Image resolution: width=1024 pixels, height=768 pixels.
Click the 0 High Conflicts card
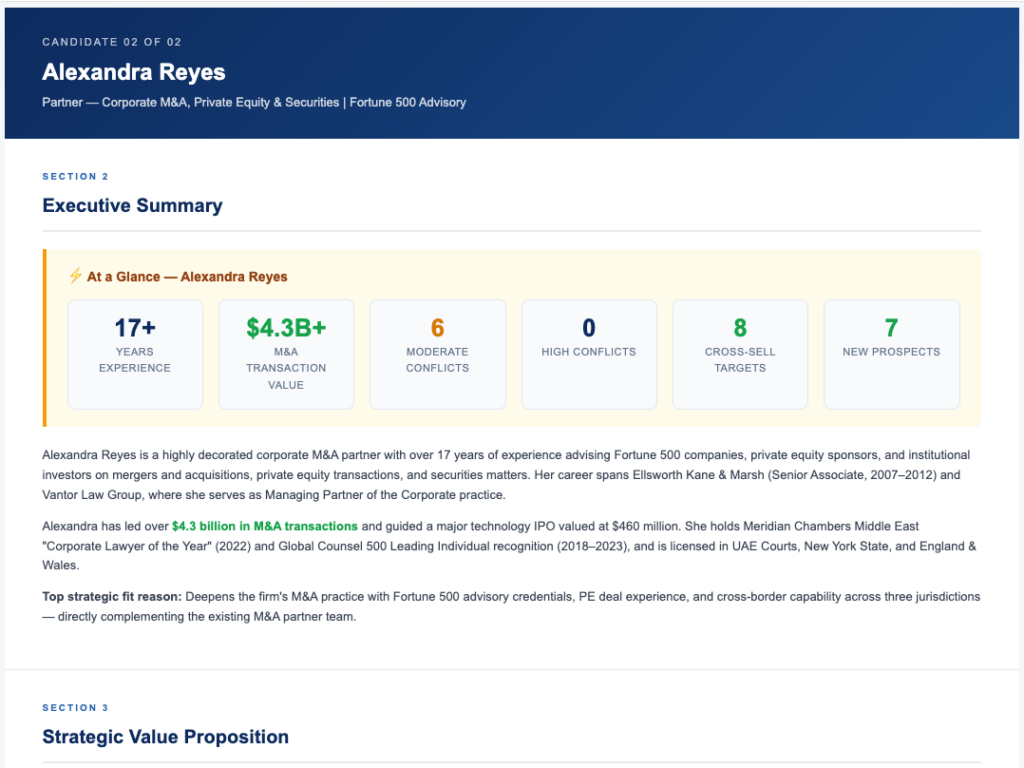click(x=589, y=355)
